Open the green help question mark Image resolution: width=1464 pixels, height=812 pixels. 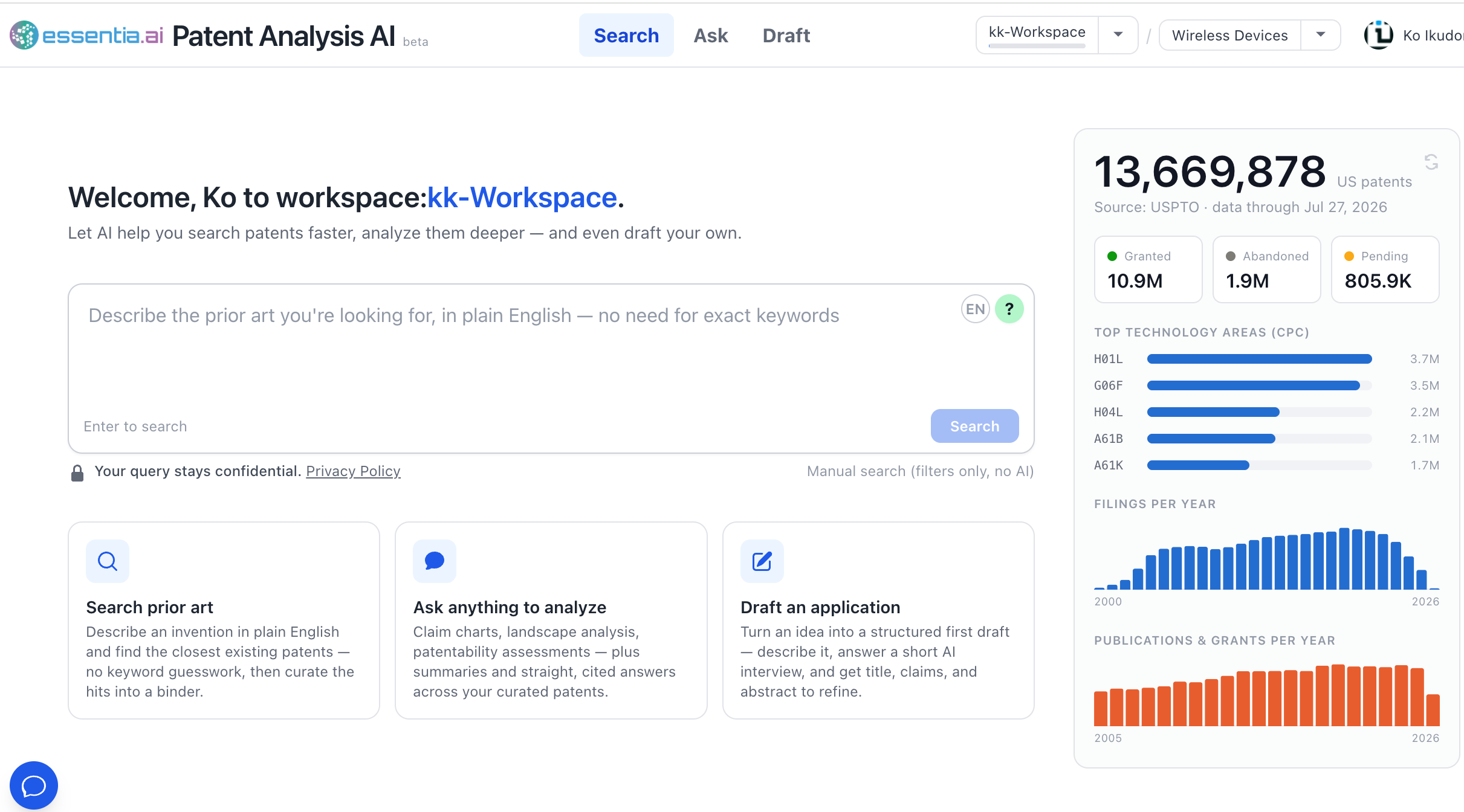(x=1009, y=309)
